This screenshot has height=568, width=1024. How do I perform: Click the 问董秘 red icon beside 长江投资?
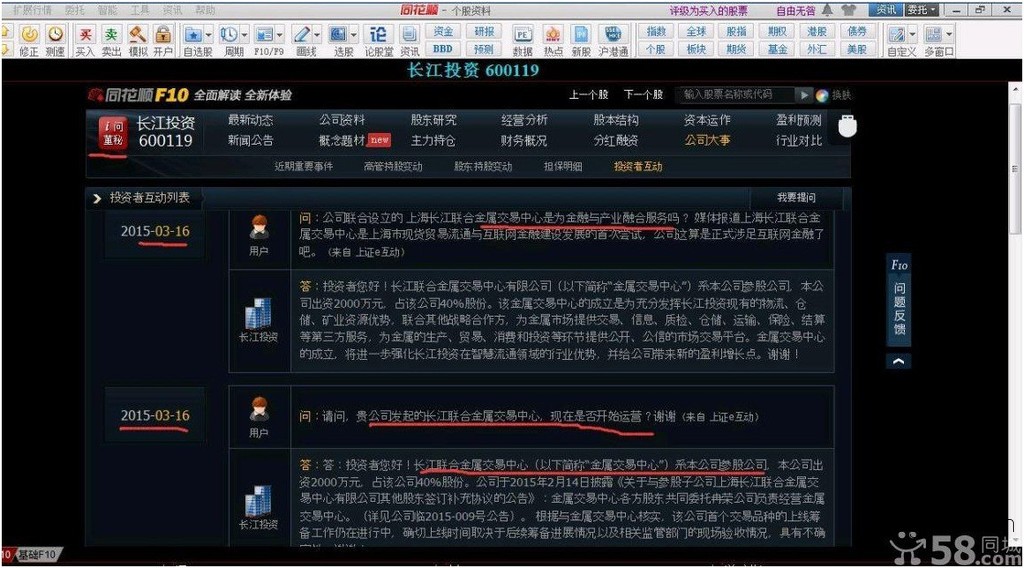point(113,133)
